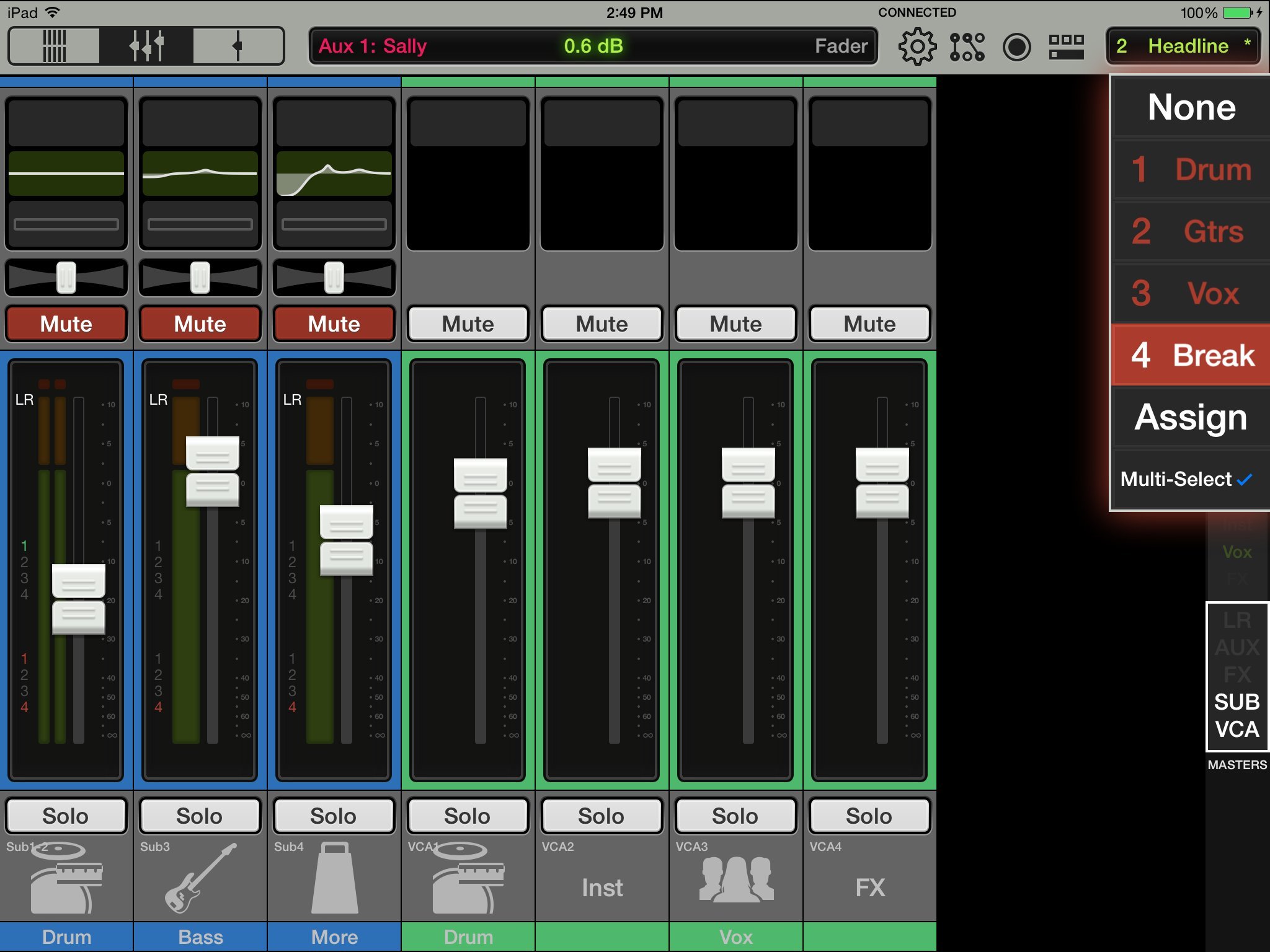Image resolution: width=1270 pixels, height=952 pixels.
Task: Switch to overview meters view icon
Action: [x=54, y=46]
